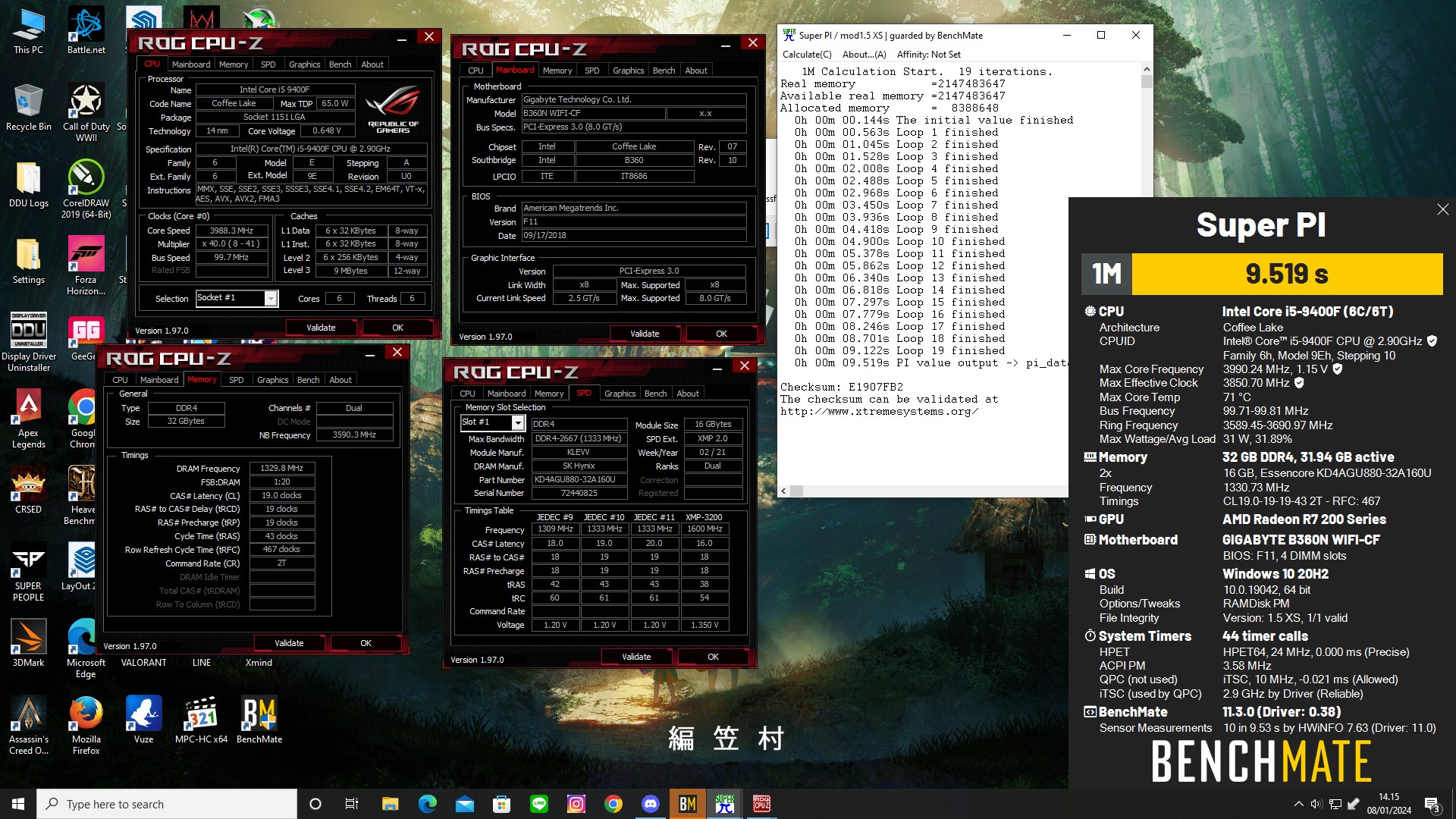Click Affinity: Not Set in Super PI
This screenshot has height=819, width=1456.
click(x=928, y=55)
